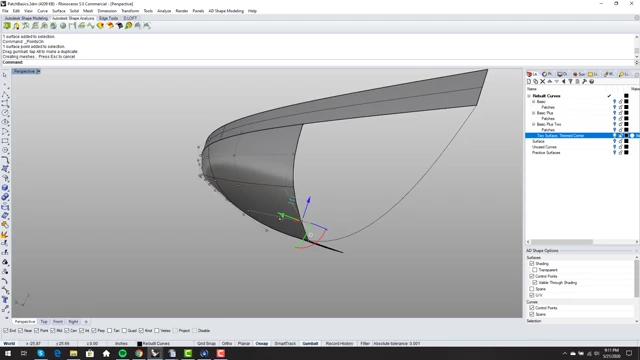Viewport: 640px width, 360px height.
Task: Open Skype from the Windows taskbar
Action: [x=41, y=353]
